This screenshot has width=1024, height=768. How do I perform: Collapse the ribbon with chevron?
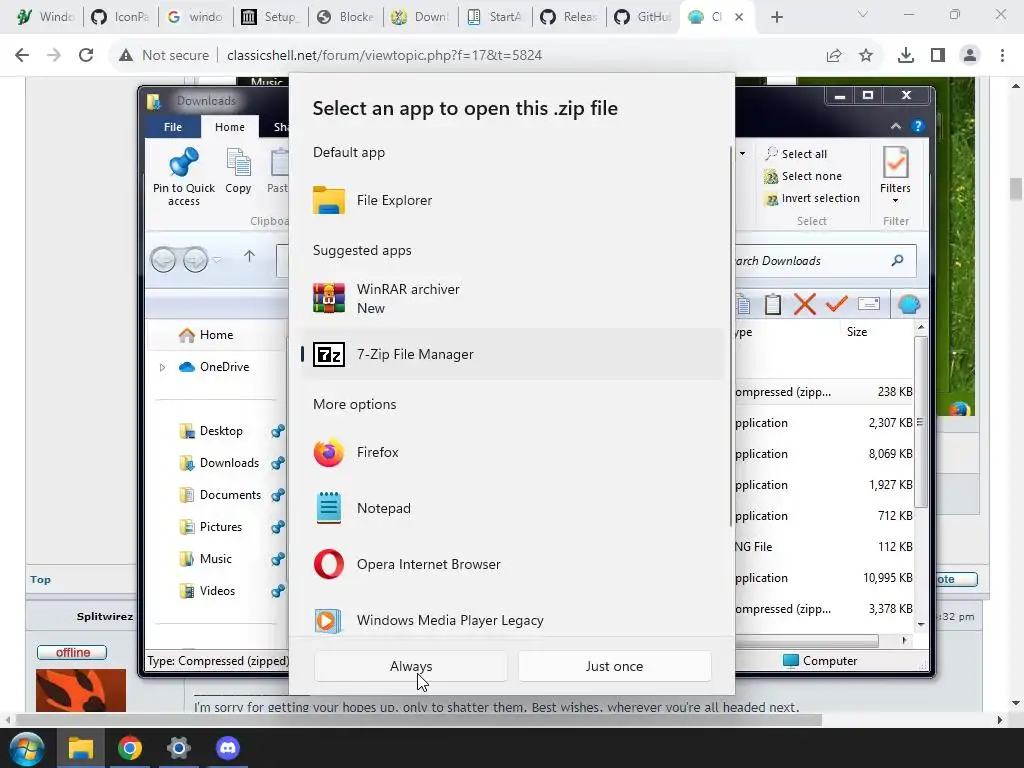pos(895,127)
